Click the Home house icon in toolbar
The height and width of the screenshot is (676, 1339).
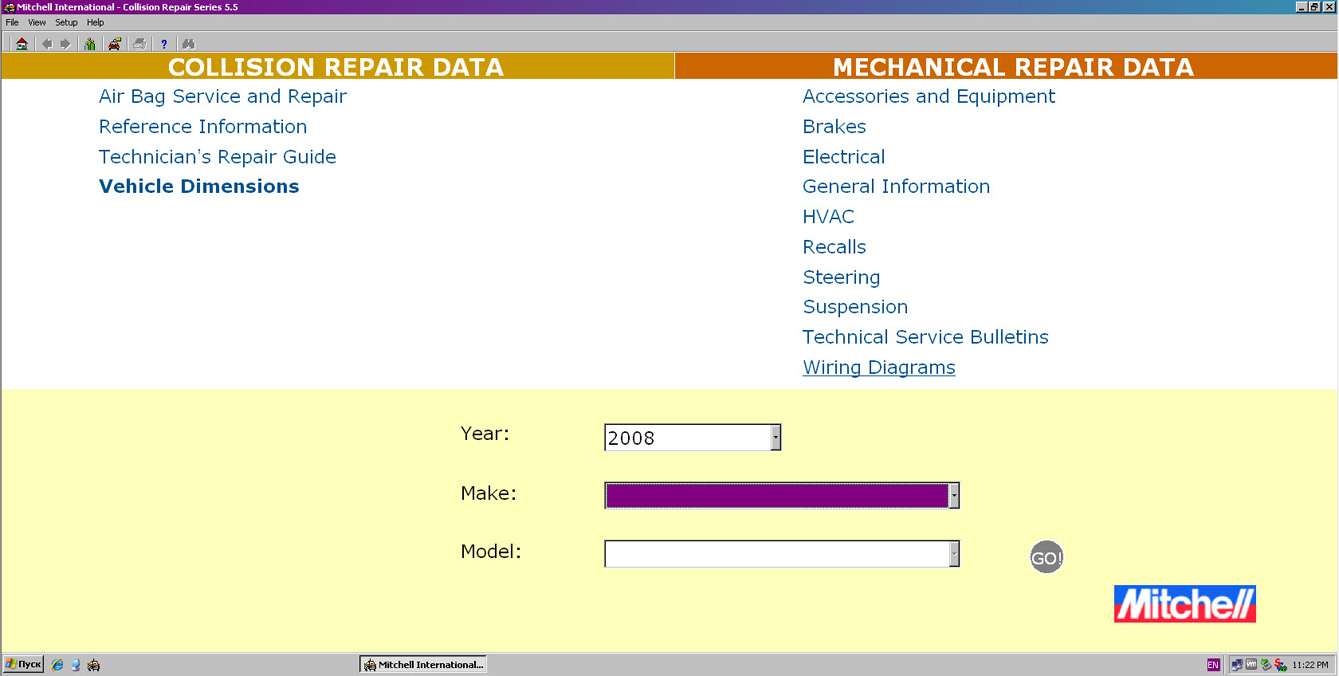coord(21,44)
